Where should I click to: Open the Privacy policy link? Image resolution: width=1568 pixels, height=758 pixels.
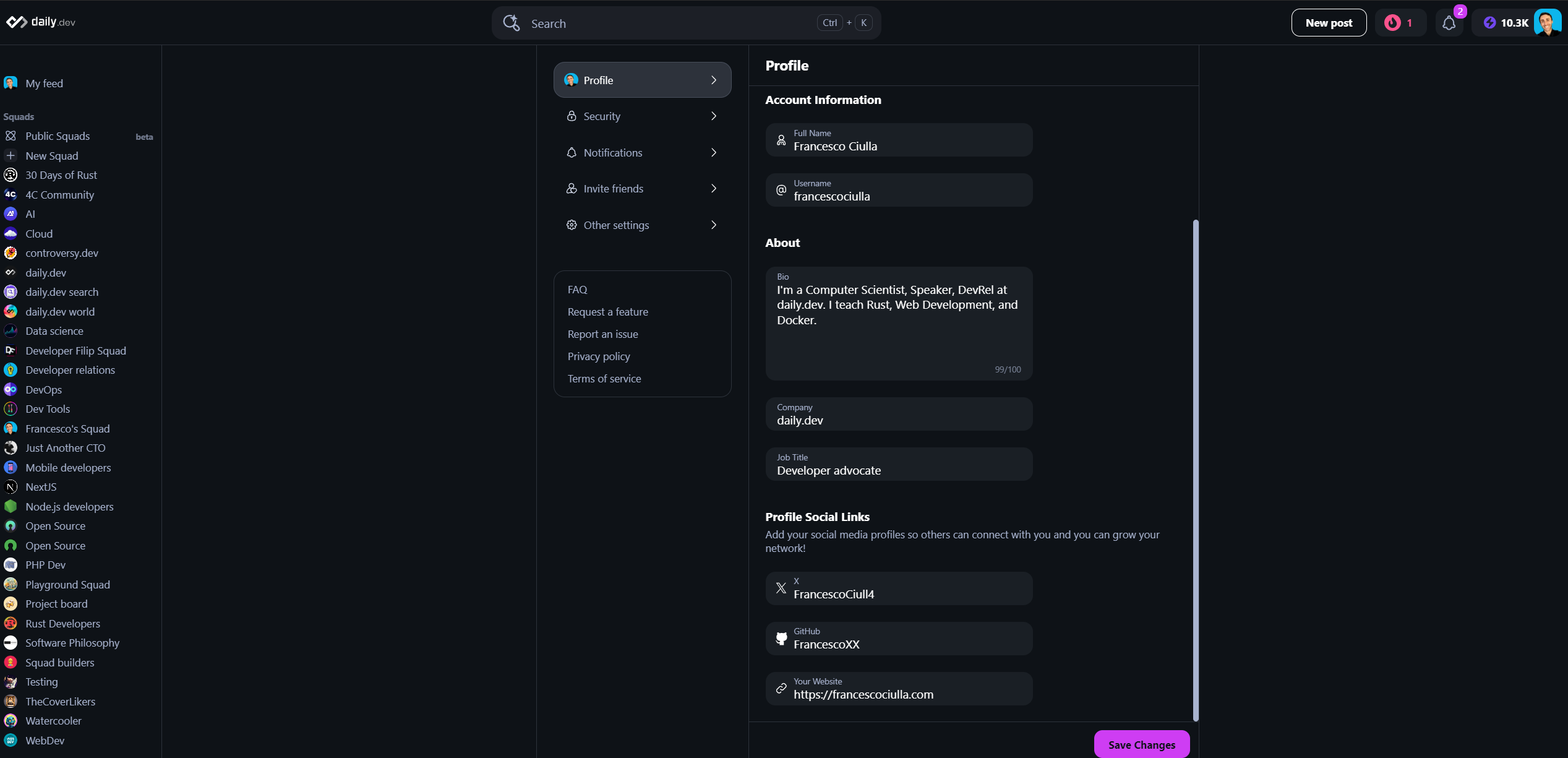(x=598, y=356)
